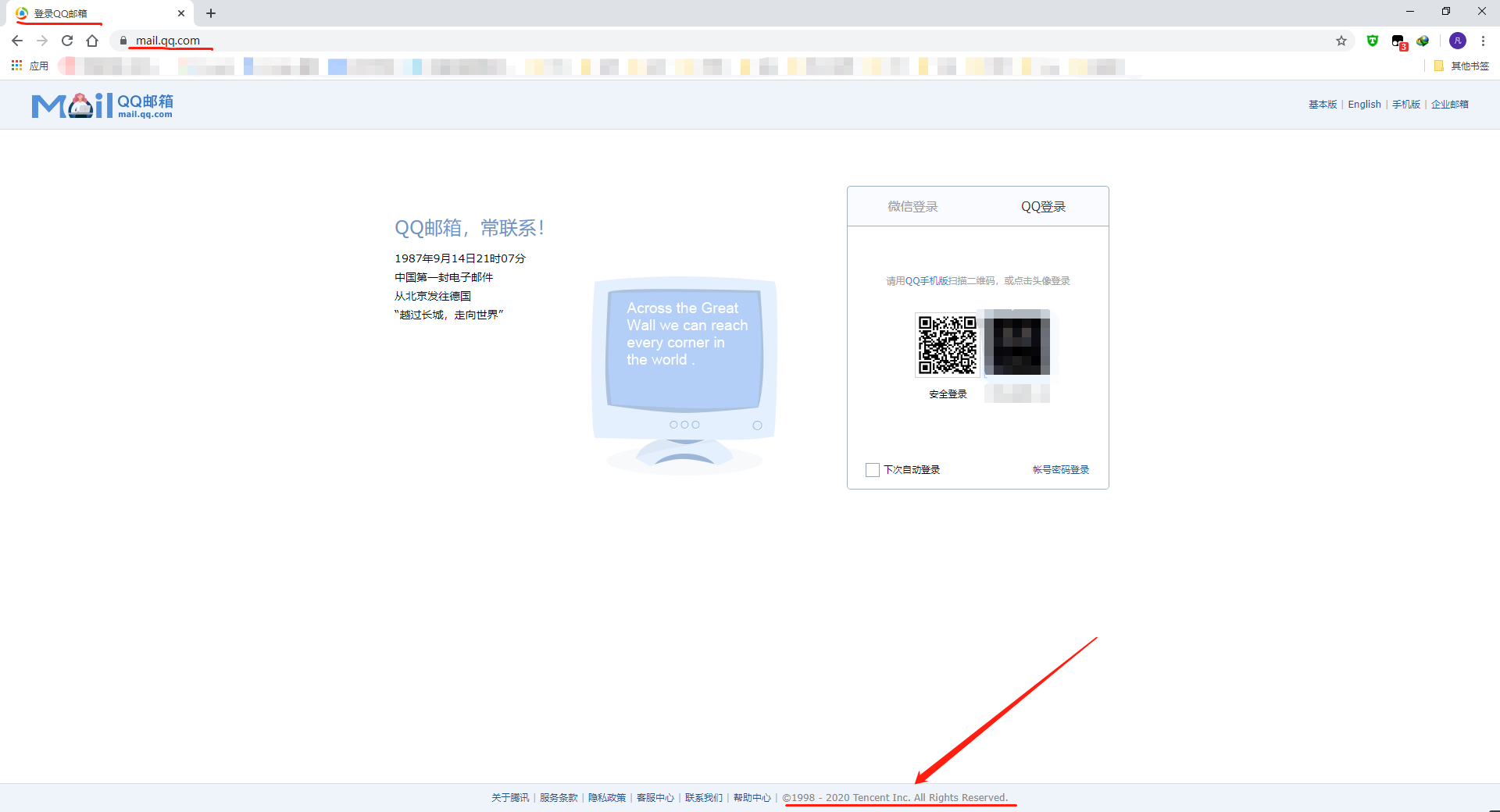Click the blurred avatar to log in
The height and width of the screenshot is (812, 1500).
pos(1016,343)
